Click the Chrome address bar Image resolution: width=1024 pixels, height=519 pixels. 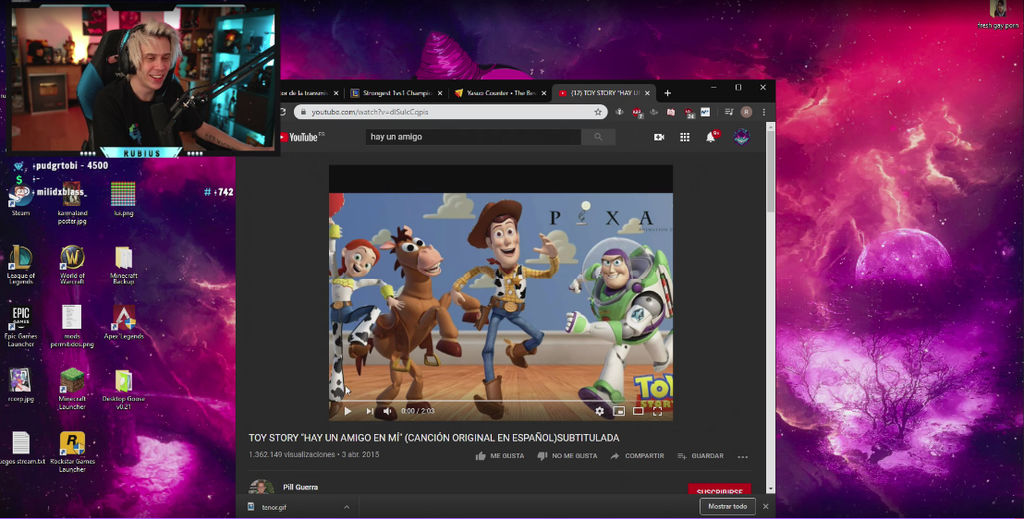coord(451,112)
